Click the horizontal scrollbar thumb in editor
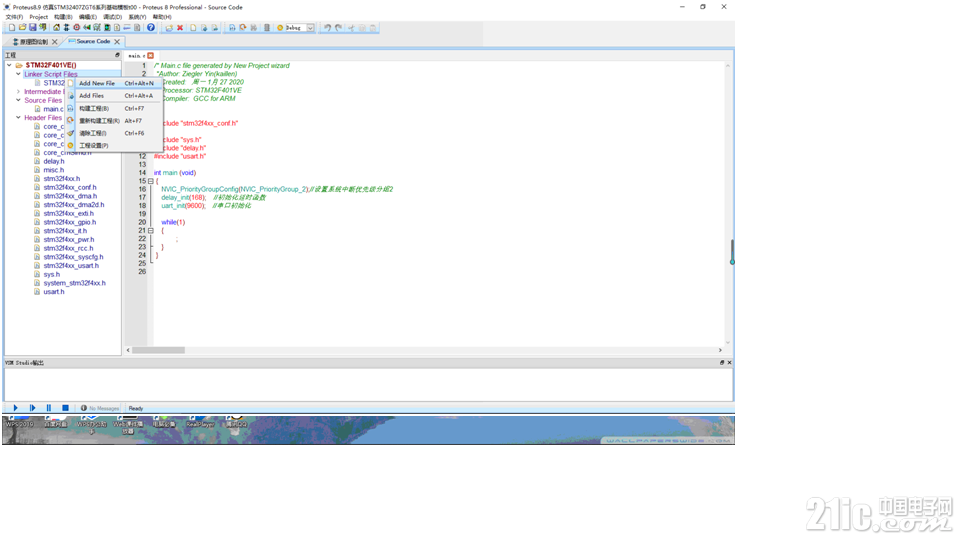The width and height of the screenshot is (960, 540). 159,350
